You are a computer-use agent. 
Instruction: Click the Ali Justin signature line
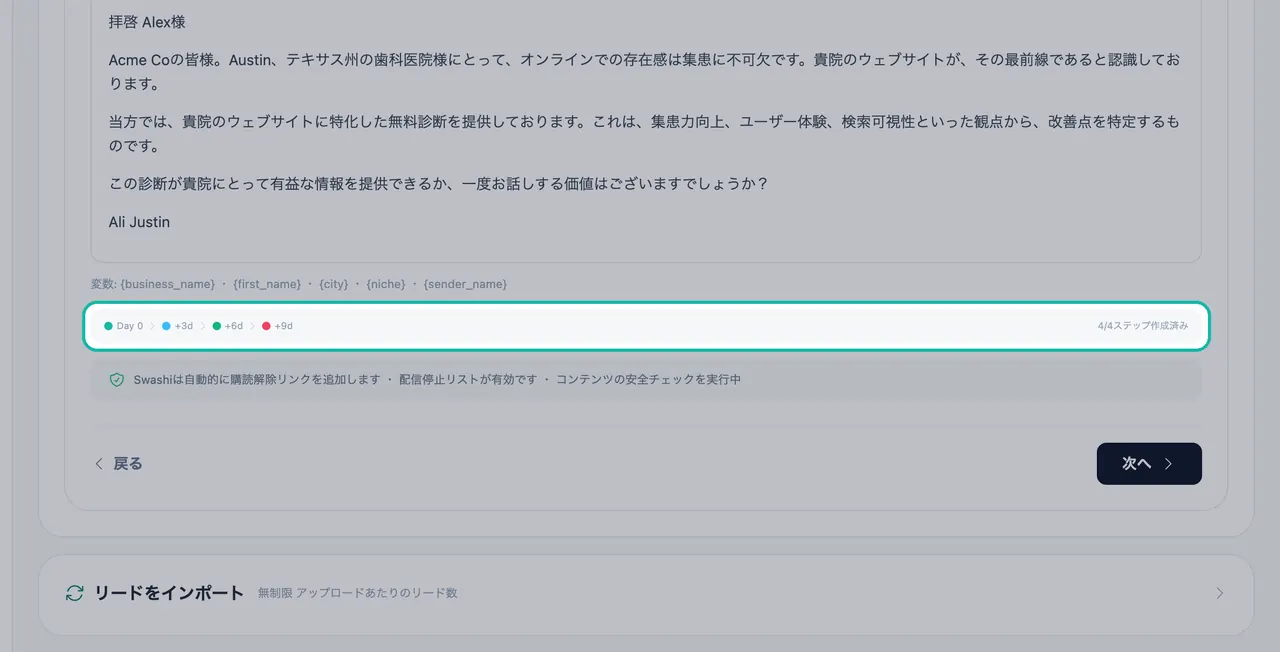[x=139, y=222]
